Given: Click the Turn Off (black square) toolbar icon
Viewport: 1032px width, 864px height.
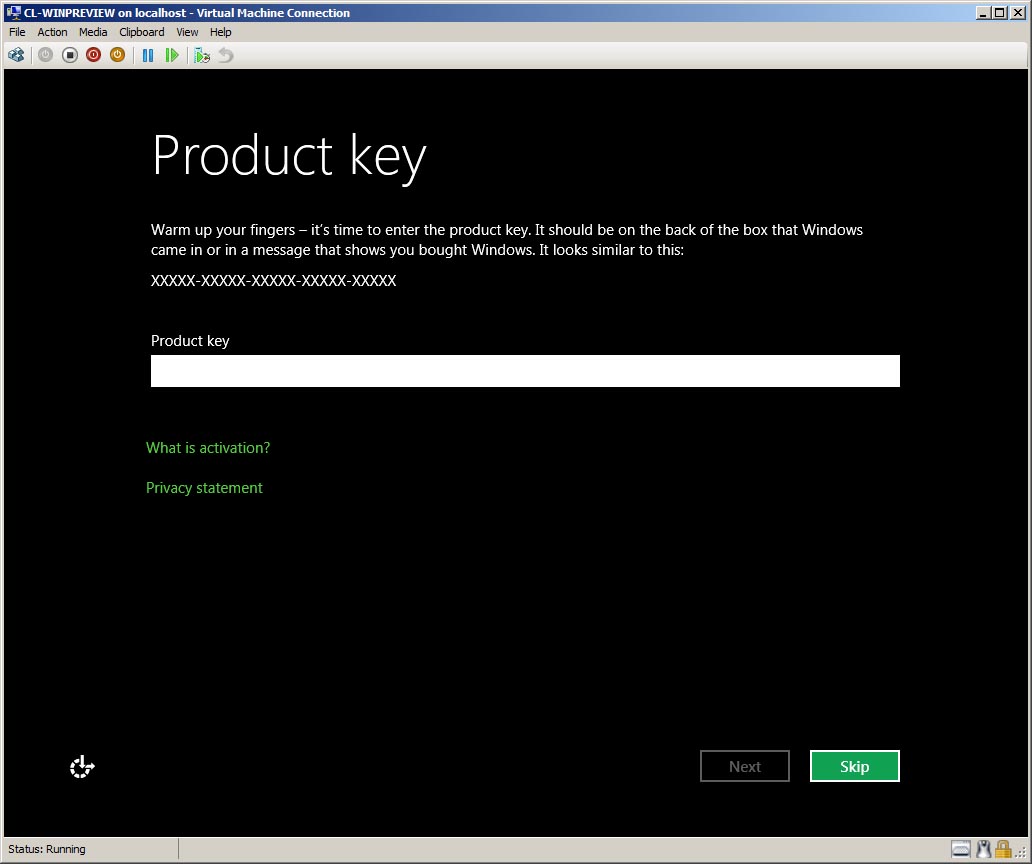Looking at the screenshot, I should pos(70,55).
